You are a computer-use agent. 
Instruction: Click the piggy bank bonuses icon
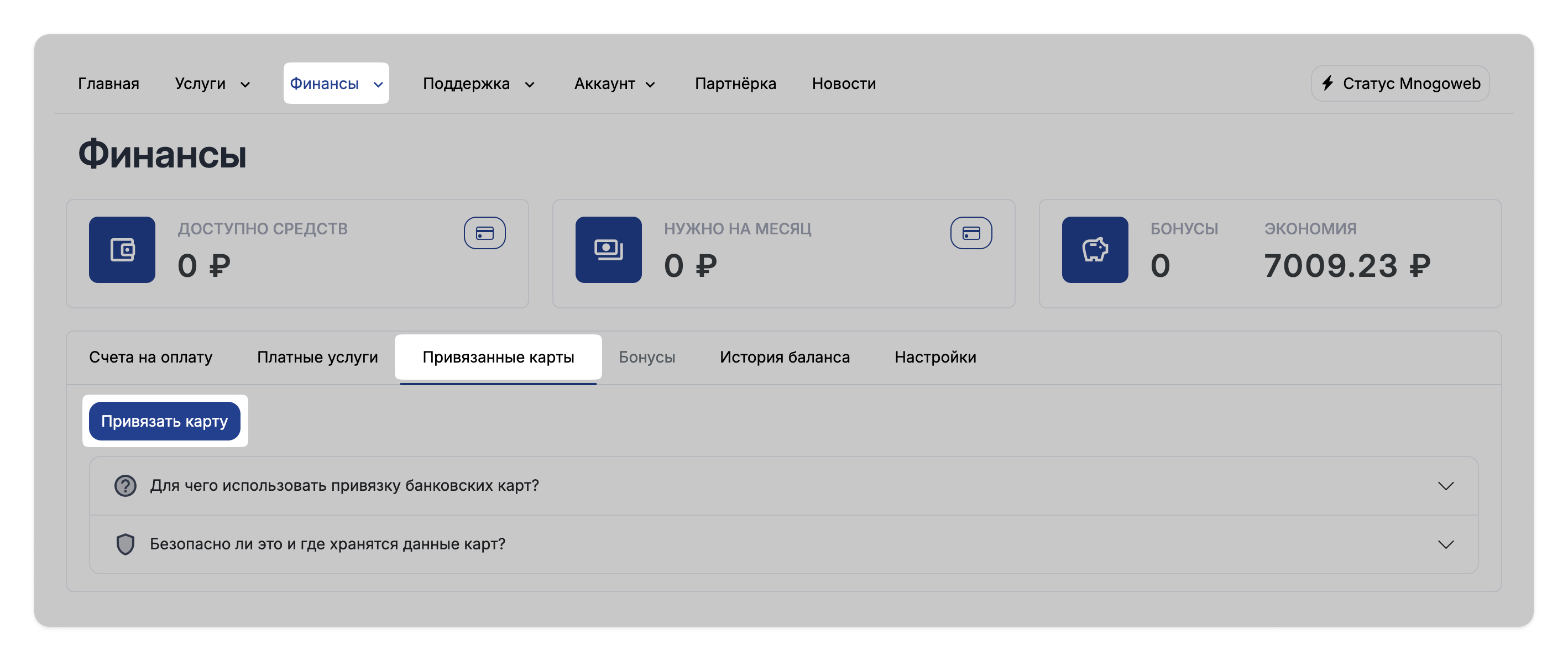point(1094,250)
